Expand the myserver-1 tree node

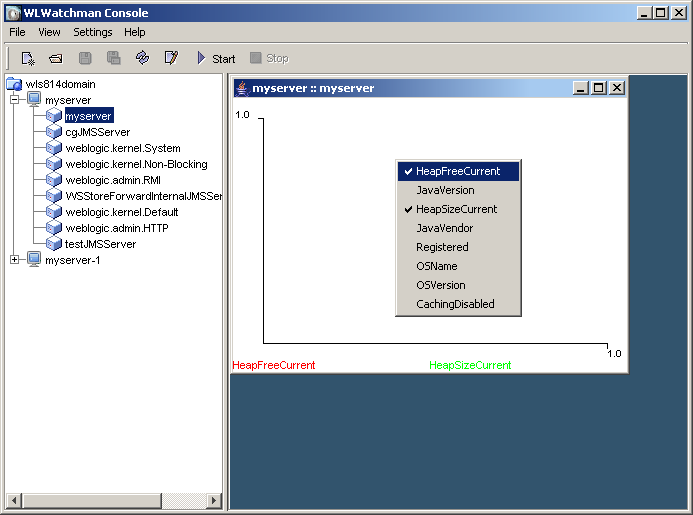(15, 260)
